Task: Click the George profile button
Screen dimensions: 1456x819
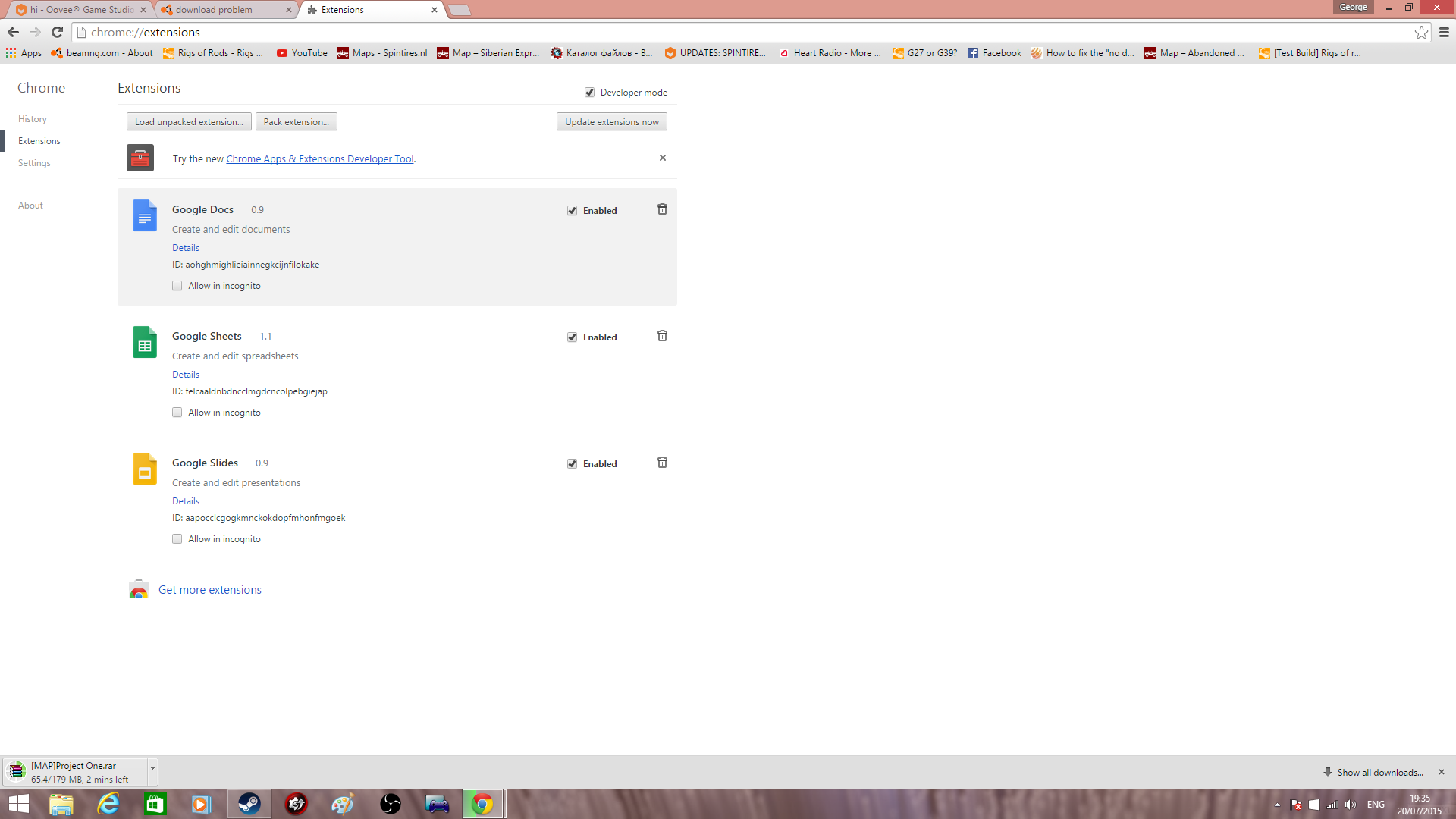Action: pos(1354,8)
